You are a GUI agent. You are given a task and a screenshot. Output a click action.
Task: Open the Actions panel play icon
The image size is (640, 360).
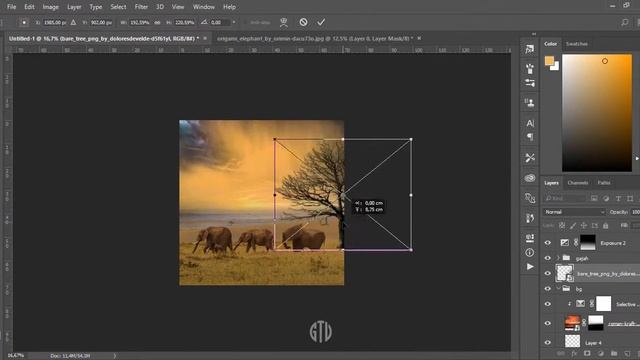530,267
